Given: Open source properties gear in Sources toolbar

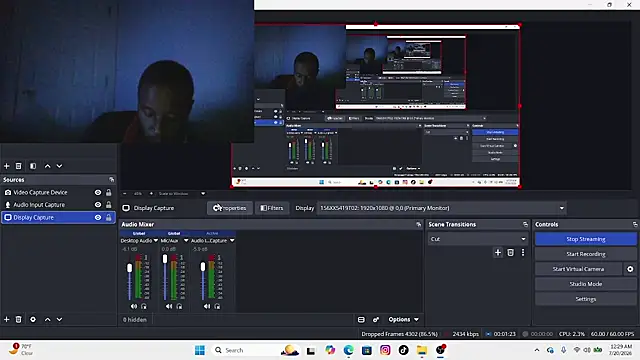Looking at the screenshot, I should 33,319.
